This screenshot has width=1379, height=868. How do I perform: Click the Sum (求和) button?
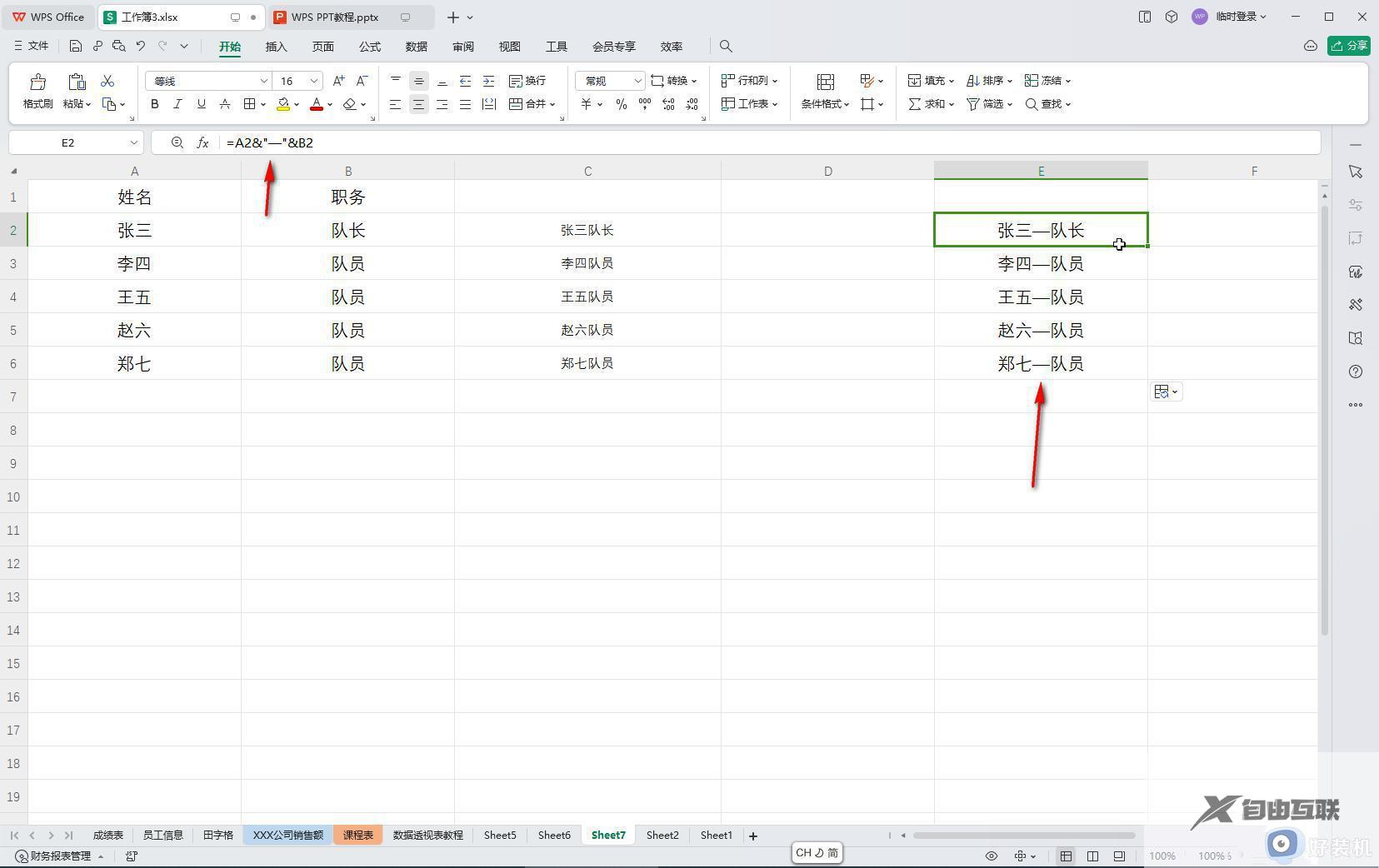click(931, 104)
